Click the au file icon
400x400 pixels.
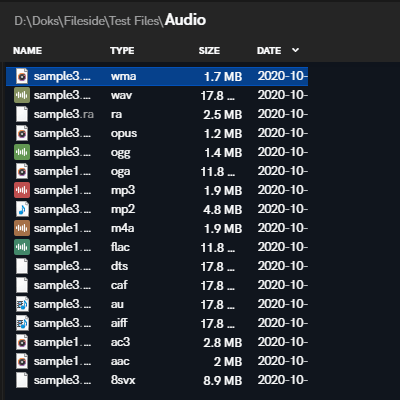coord(22,304)
